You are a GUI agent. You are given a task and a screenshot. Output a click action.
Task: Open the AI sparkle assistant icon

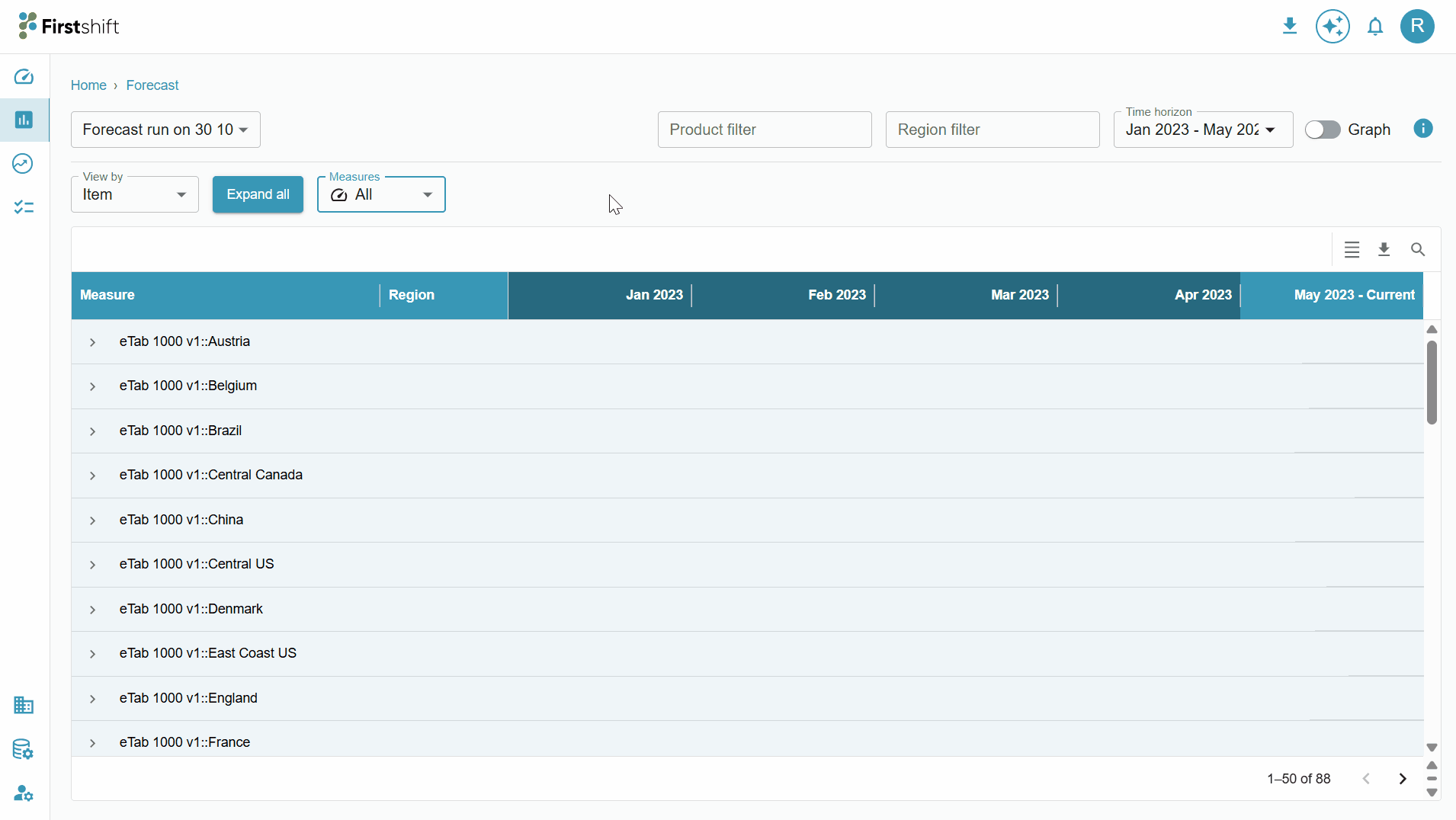click(x=1333, y=27)
